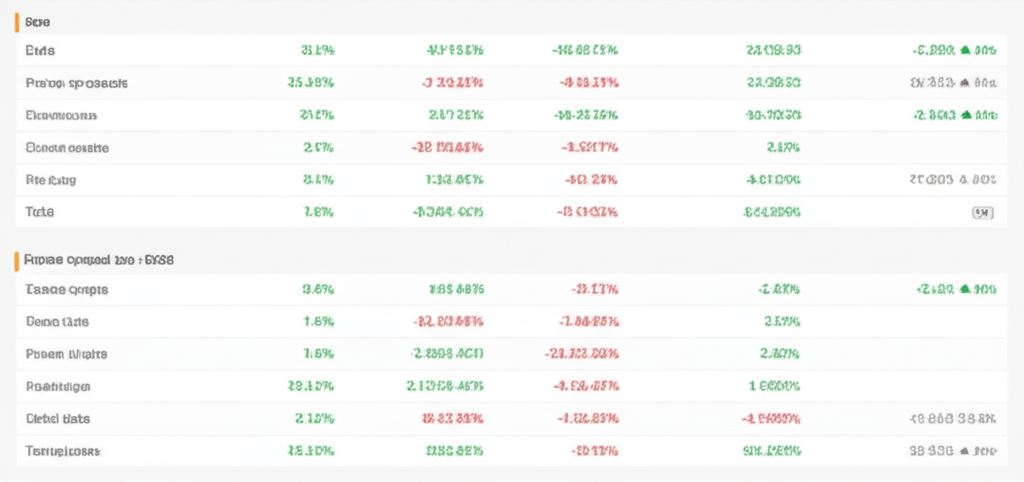The width and height of the screenshot is (1024, 482).
Task: Click the orange marker beside the top section title
Action: point(17,21)
